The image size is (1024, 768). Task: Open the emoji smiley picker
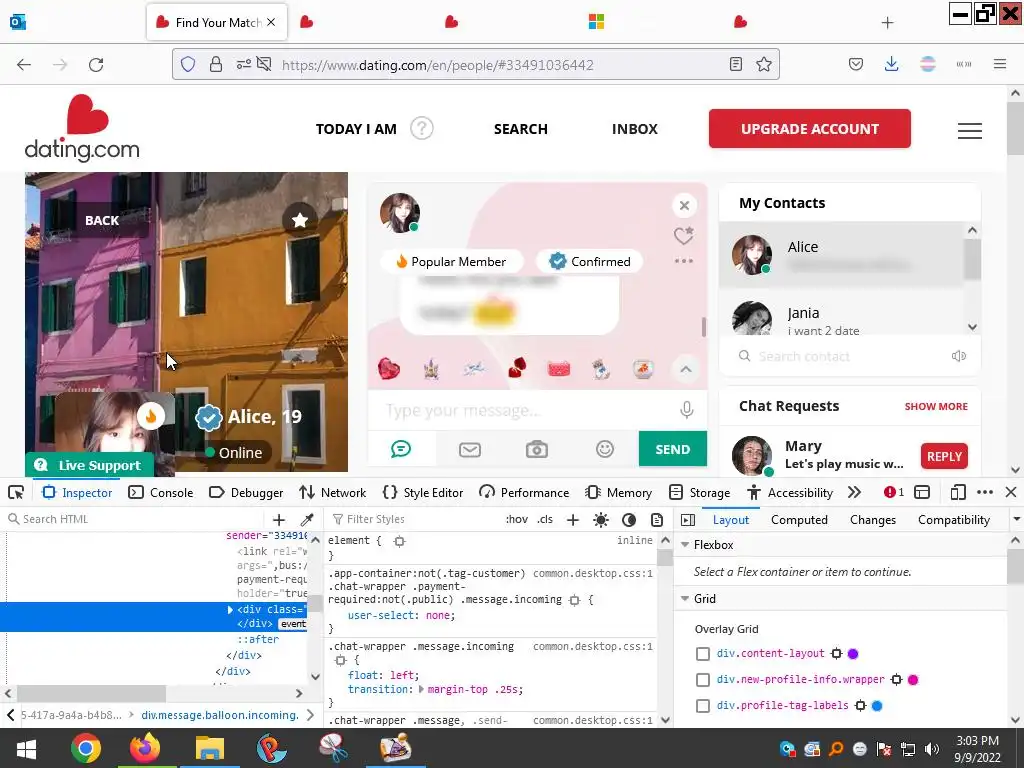[605, 449]
